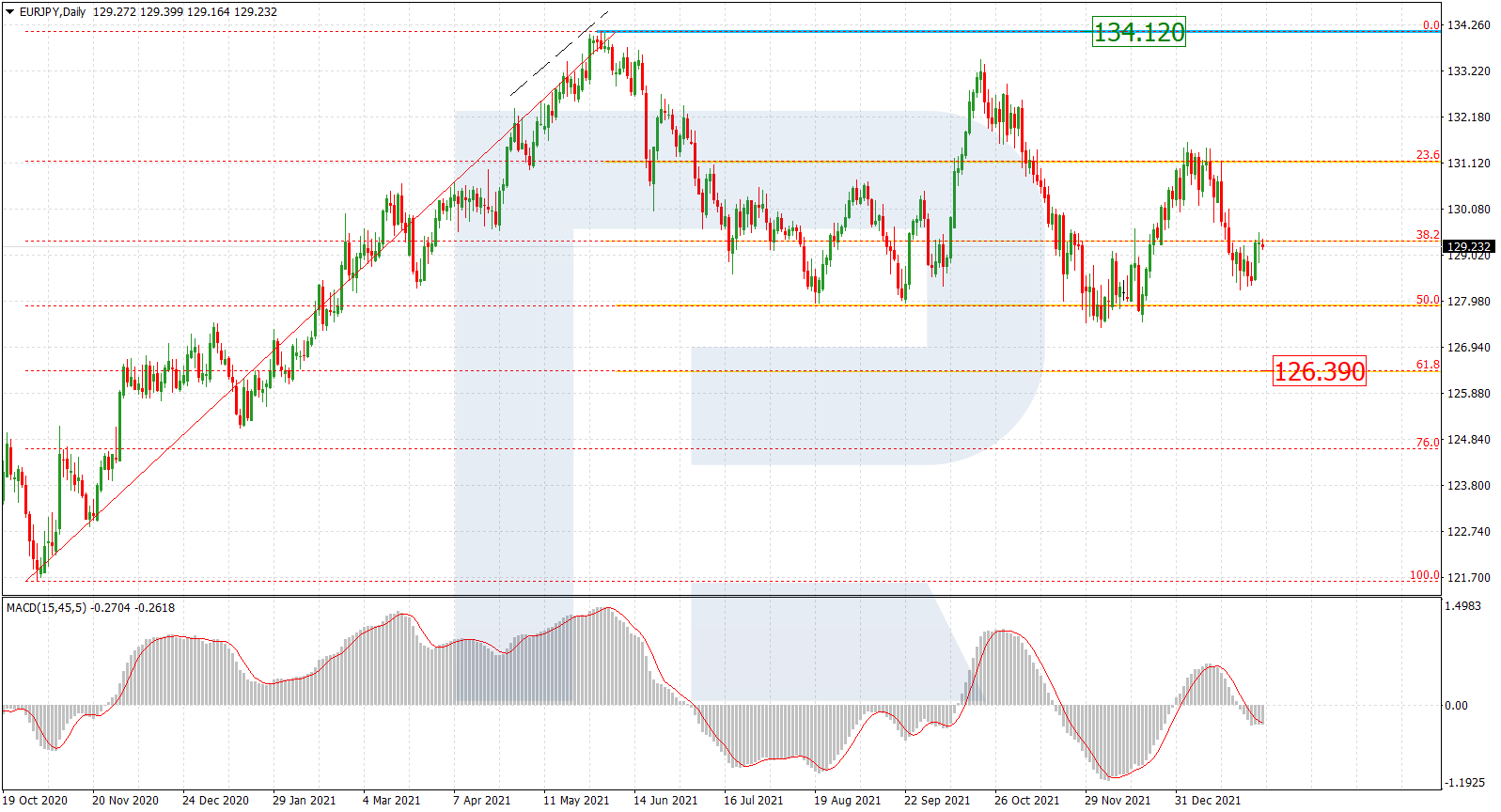Select the 130.080 price scale value
This screenshot has width=1501, height=812.
(x=1468, y=210)
